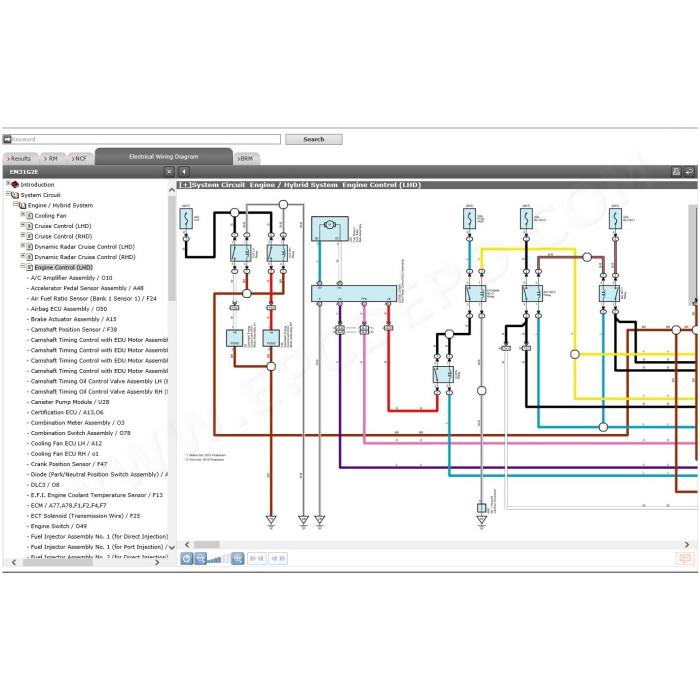The height and width of the screenshot is (700, 700).
Task: Click the print icon in the diagram header bar
Action: coord(676,171)
